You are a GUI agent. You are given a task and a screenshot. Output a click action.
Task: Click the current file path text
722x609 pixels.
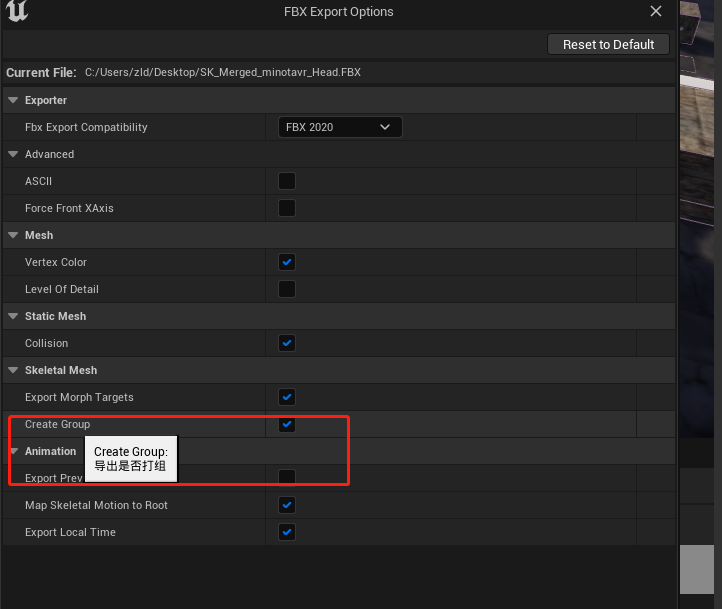point(223,72)
